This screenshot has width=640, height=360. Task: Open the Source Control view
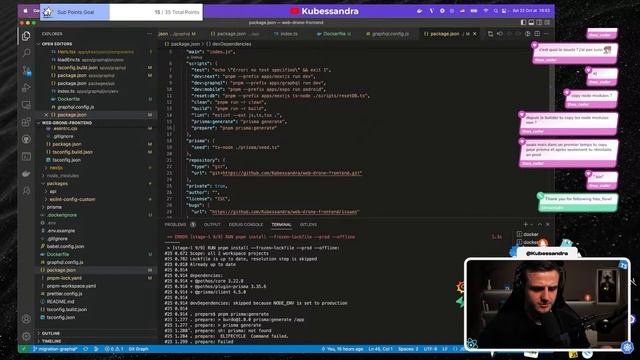click(x=26, y=71)
